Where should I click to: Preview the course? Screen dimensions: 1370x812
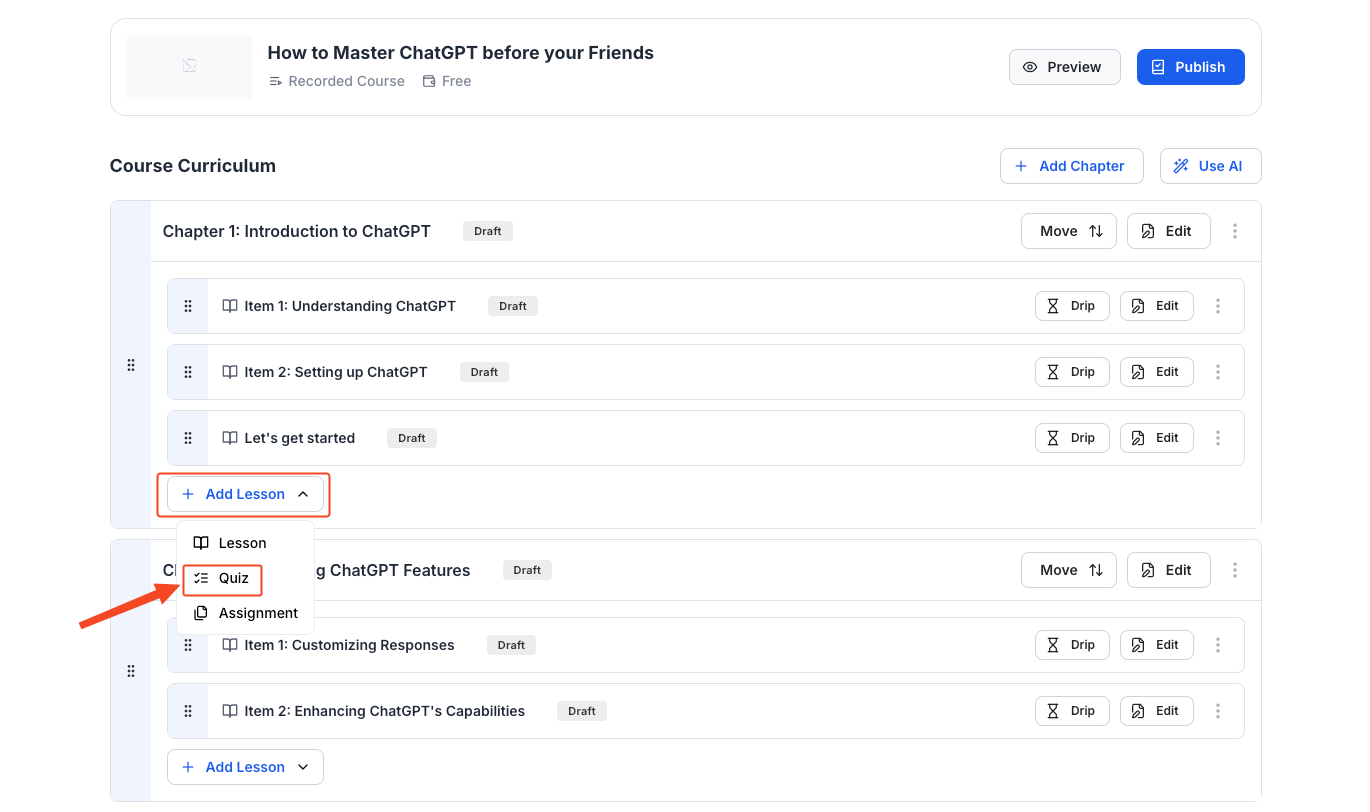pyautogui.click(x=1064, y=67)
